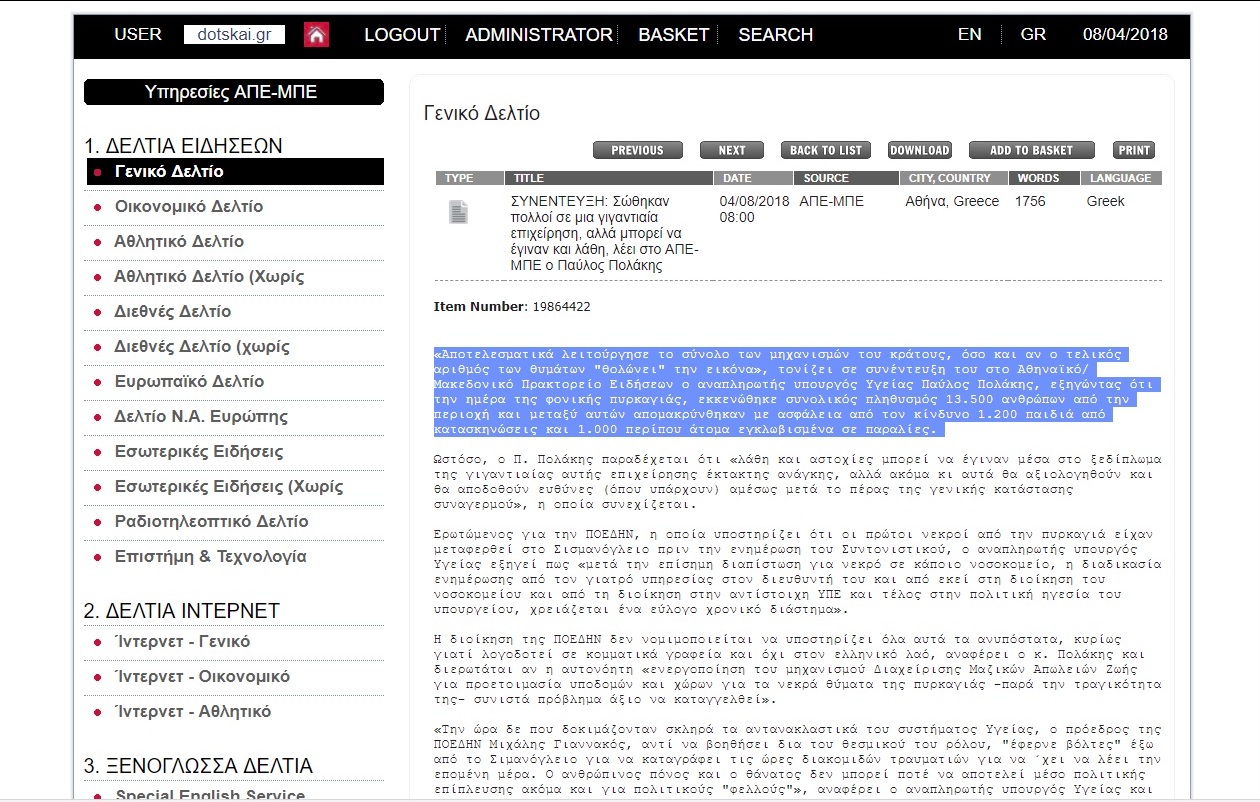Open the BASKET page
Viewport: 1260px width, 802px height.
click(673, 35)
